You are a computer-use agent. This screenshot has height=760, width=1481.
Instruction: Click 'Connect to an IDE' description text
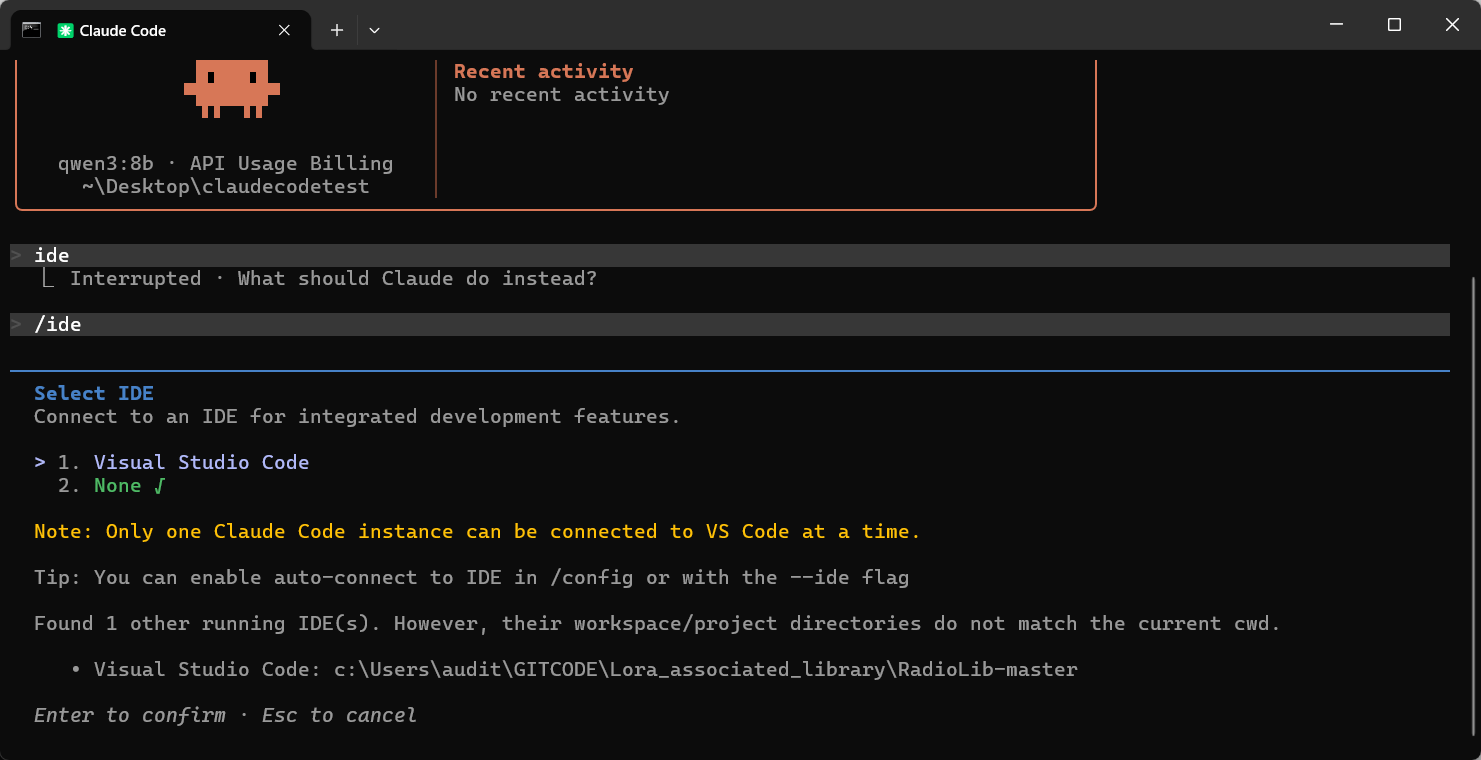point(357,416)
